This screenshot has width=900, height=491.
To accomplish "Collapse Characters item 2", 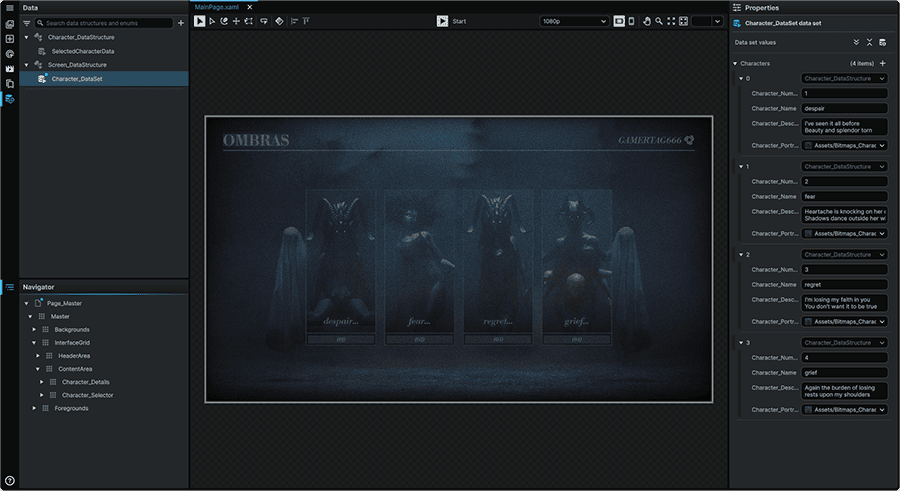I will [x=741, y=254].
